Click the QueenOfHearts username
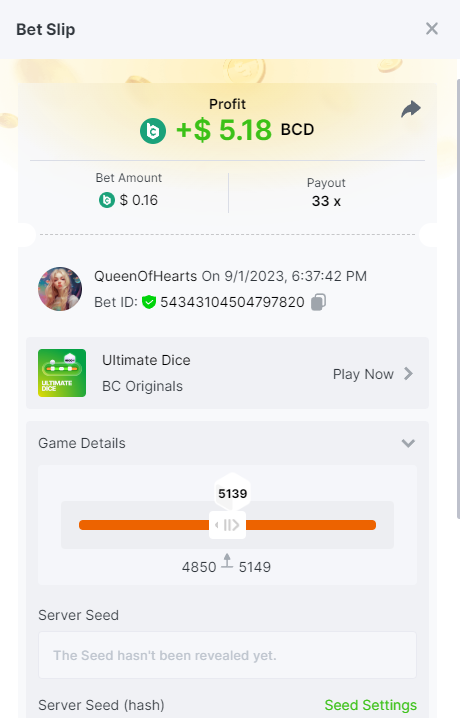The width and height of the screenshot is (460, 718). coord(146,276)
